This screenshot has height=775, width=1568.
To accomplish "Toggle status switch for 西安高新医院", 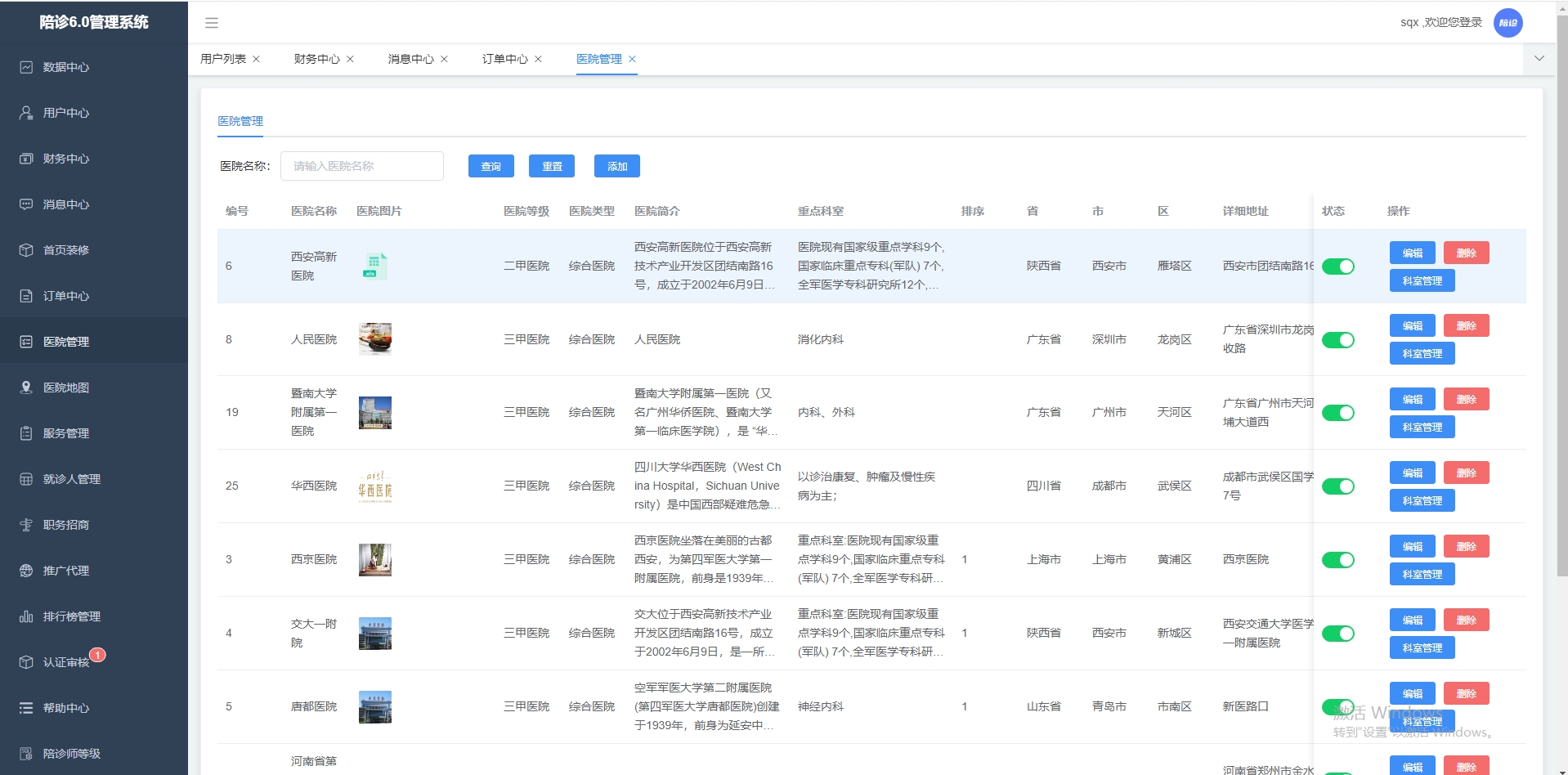I will (1337, 267).
